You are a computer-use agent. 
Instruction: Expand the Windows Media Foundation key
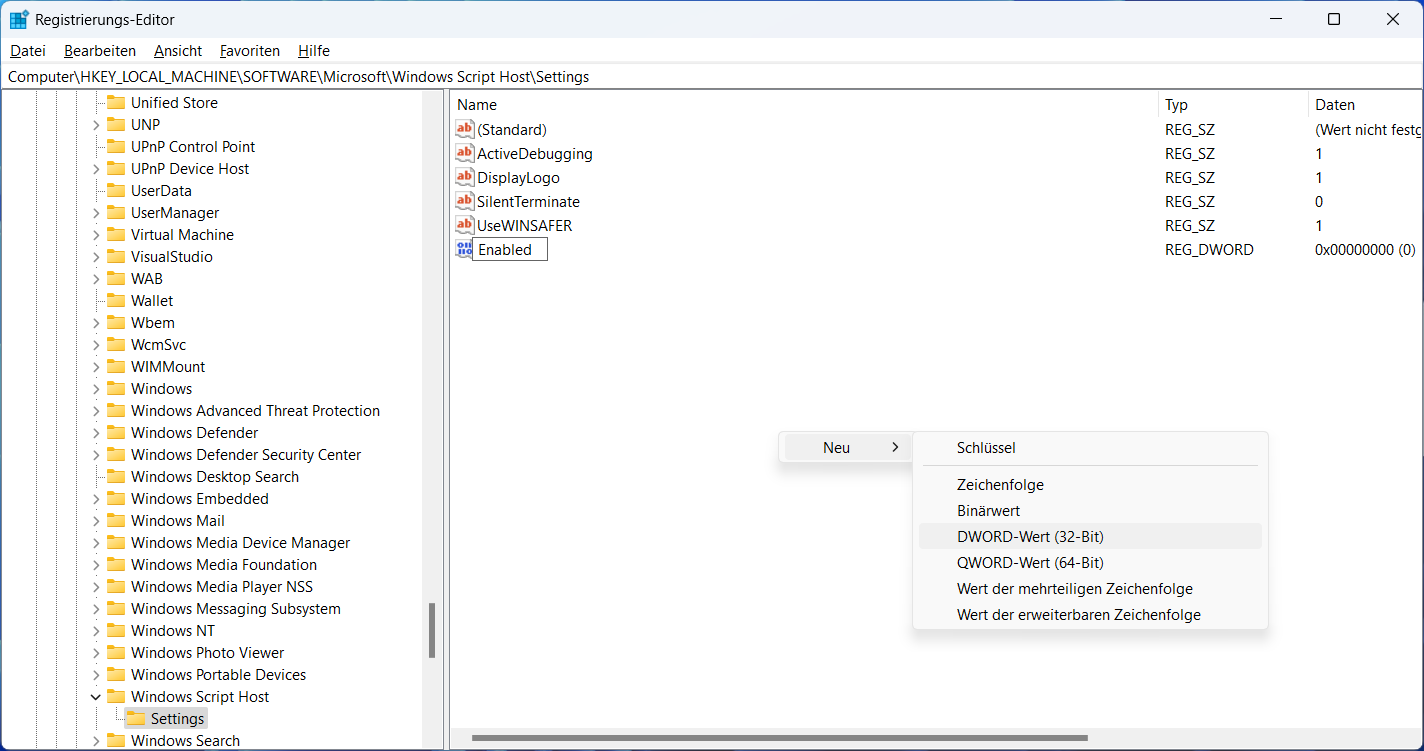96,564
